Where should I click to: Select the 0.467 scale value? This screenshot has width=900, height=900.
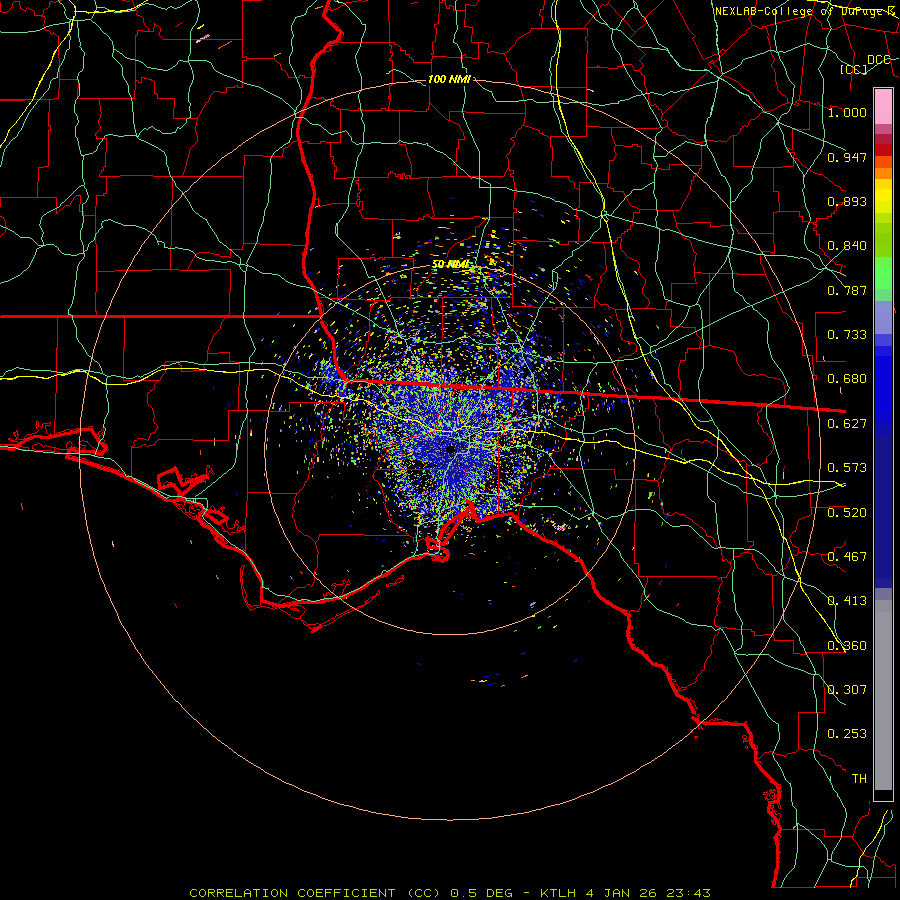[847, 557]
